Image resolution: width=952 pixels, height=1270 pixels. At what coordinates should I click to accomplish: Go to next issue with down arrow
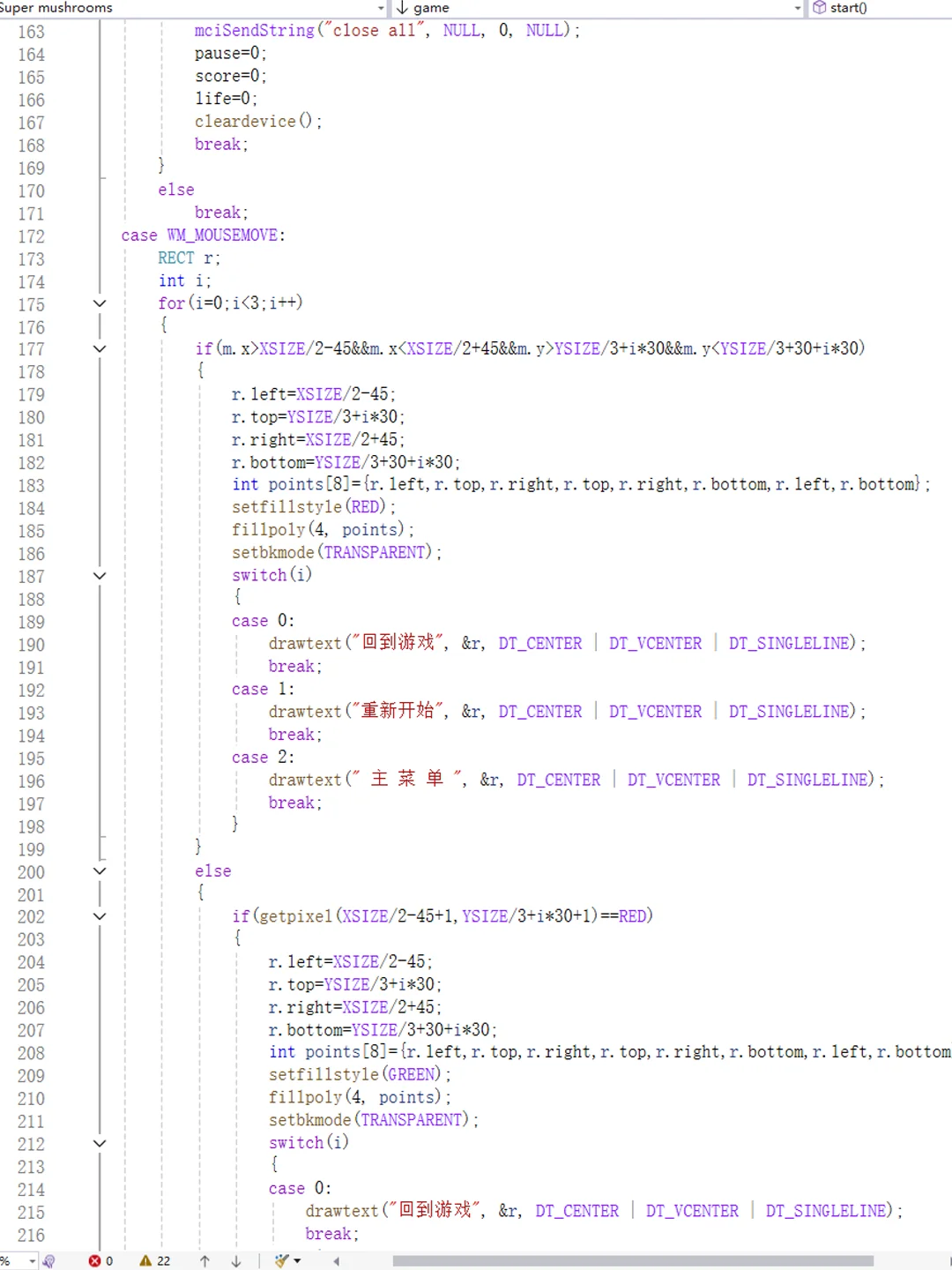236,1261
